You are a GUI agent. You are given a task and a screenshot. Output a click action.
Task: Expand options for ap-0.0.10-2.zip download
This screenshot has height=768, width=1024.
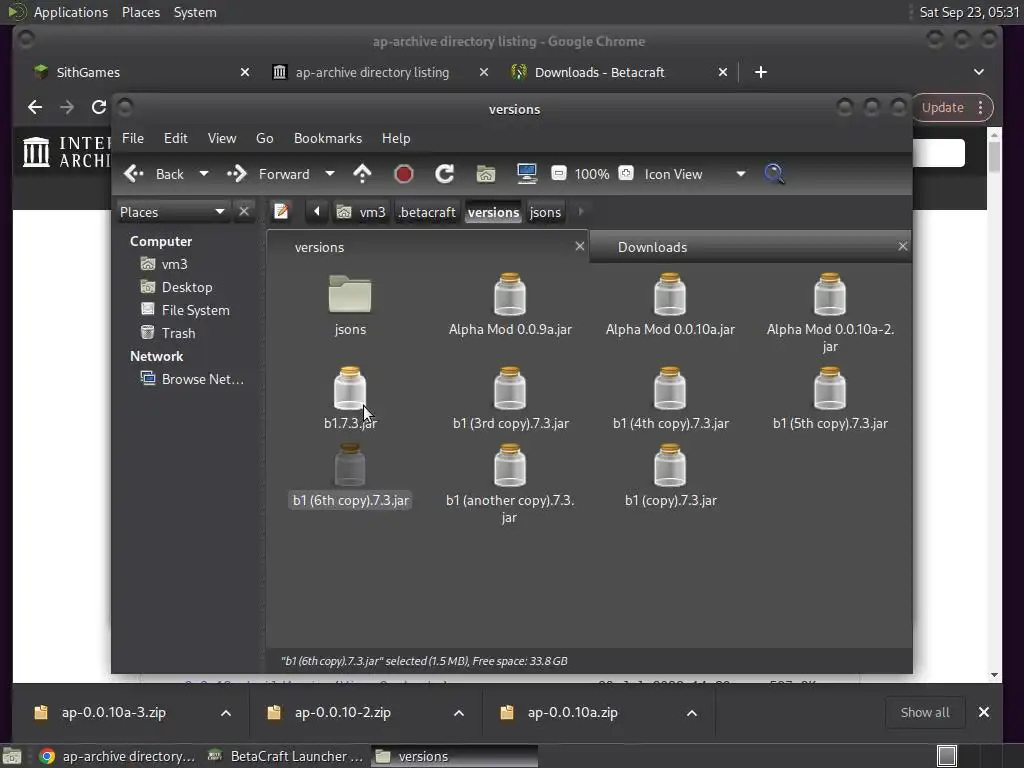click(x=459, y=712)
